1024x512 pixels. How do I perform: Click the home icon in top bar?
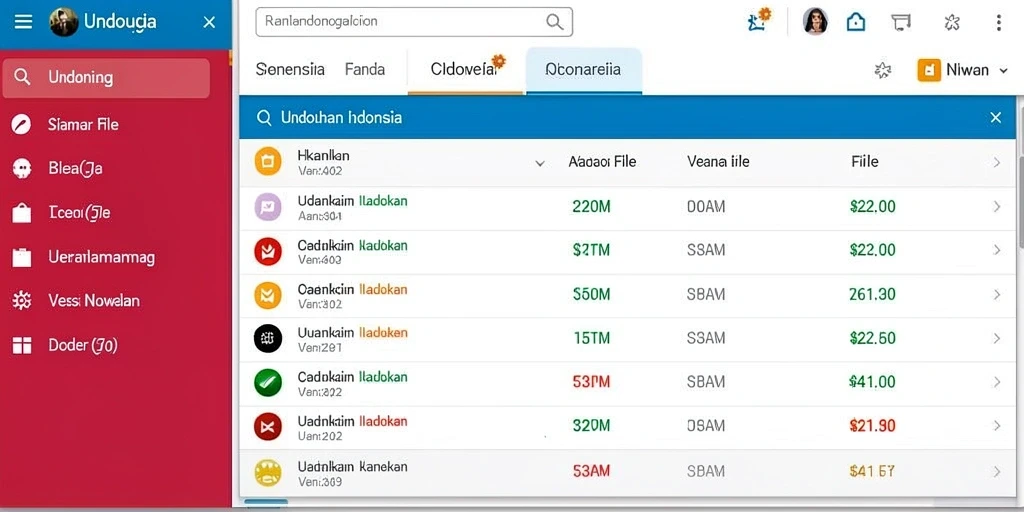pyautogui.click(x=856, y=22)
